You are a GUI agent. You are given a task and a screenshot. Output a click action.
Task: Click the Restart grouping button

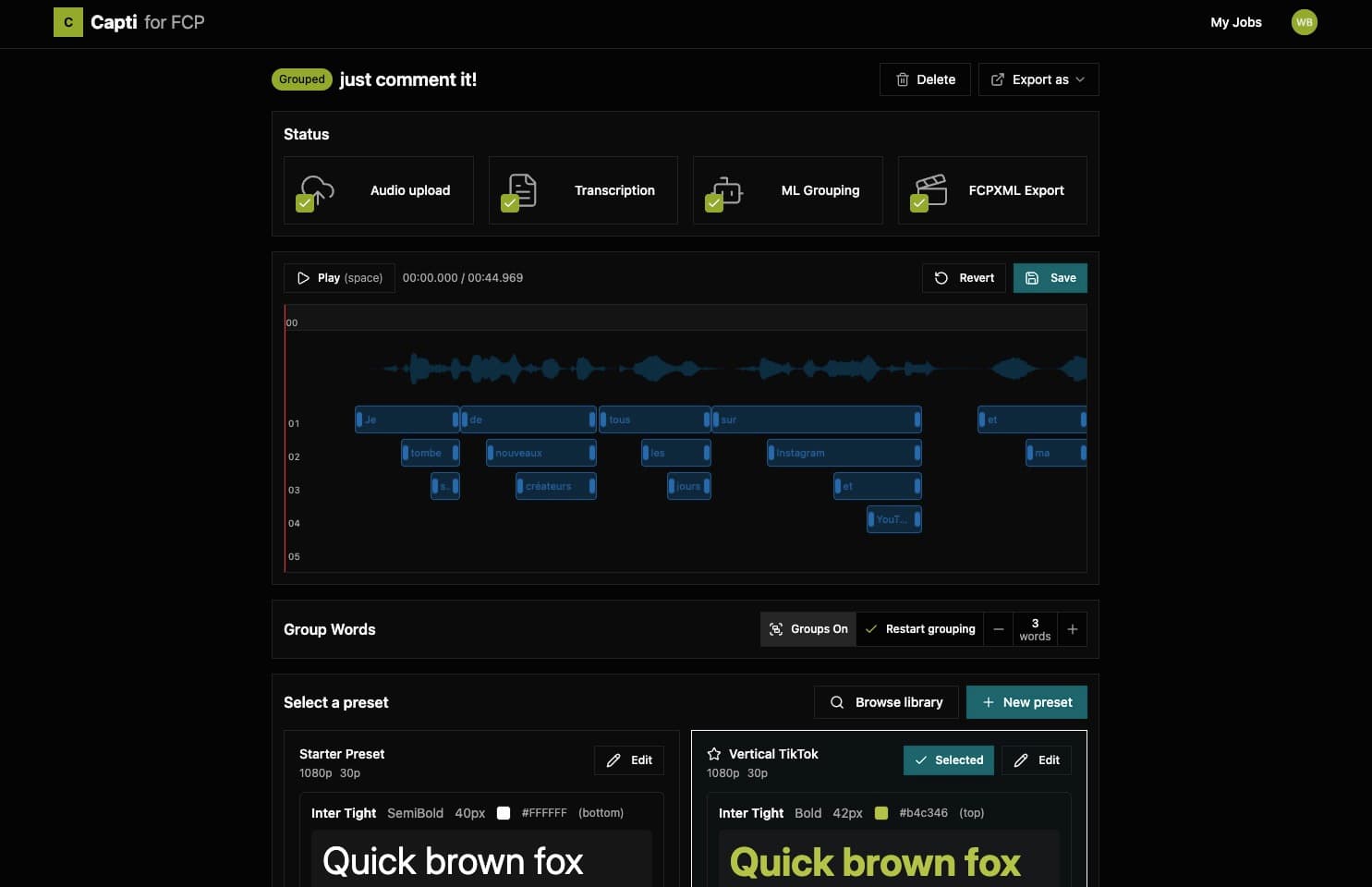(x=920, y=629)
